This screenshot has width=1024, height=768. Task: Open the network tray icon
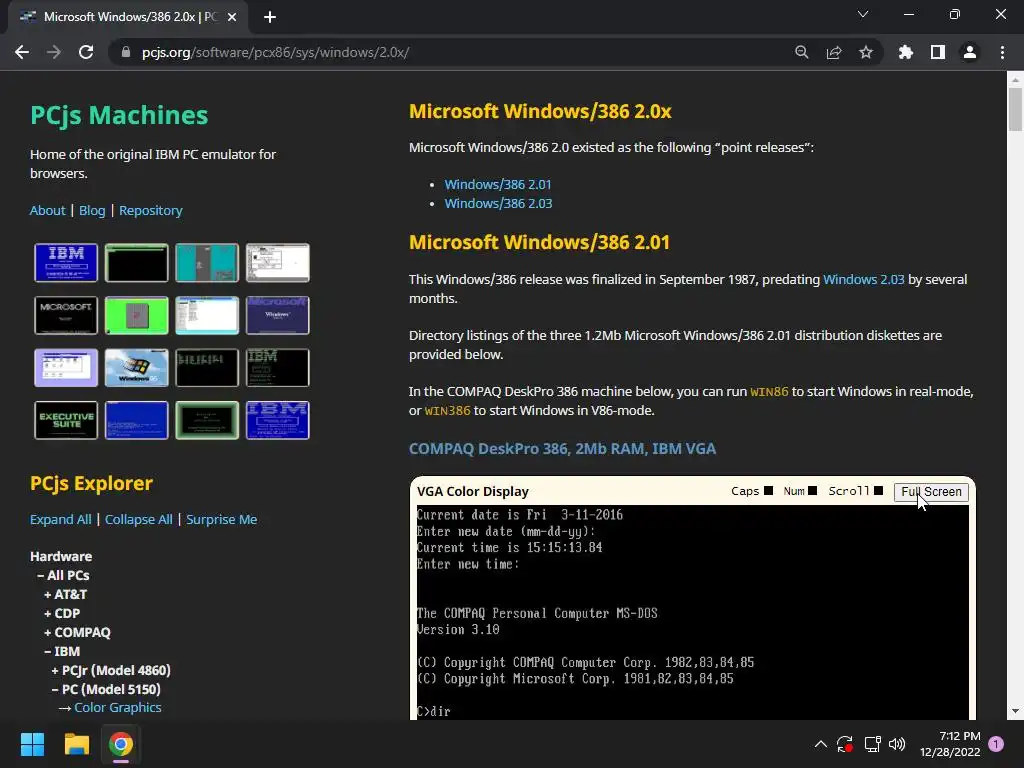tap(872, 744)
